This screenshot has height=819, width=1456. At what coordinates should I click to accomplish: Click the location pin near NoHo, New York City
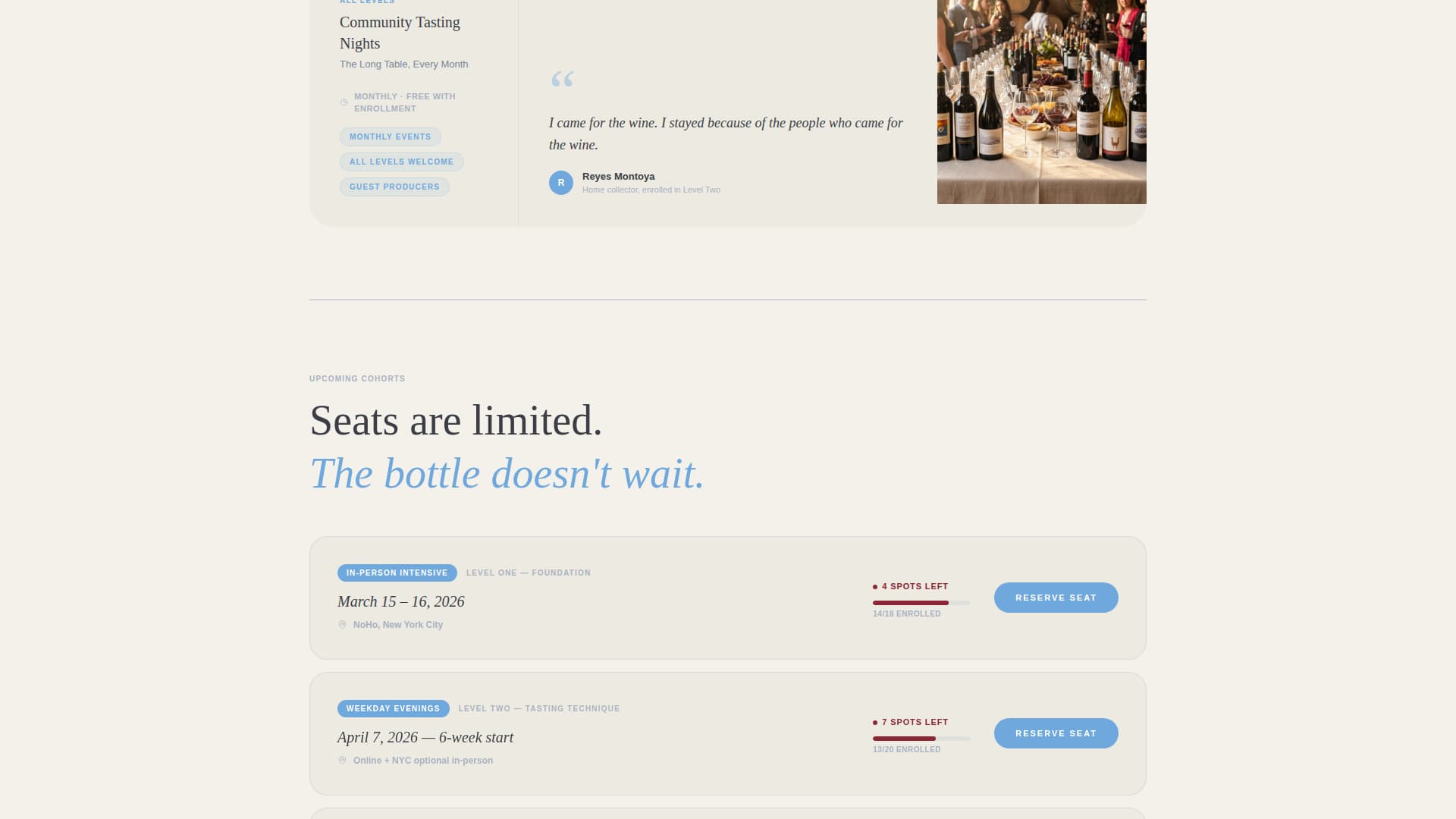342,625
